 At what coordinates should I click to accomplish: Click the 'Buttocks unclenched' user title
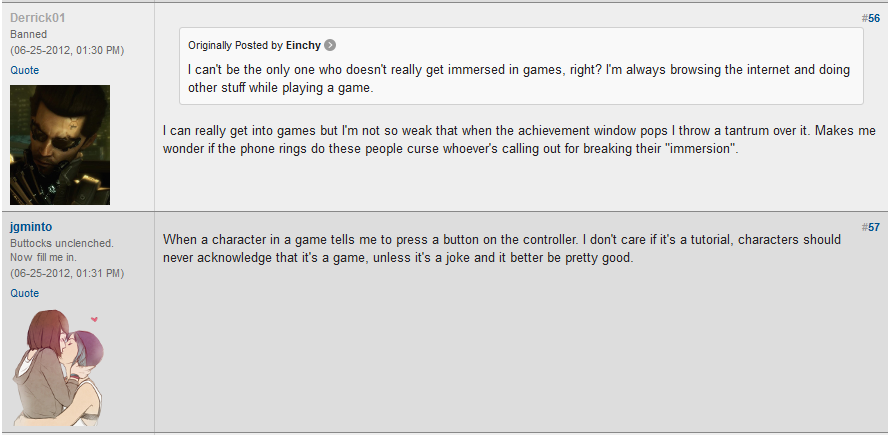click(62, 243)
